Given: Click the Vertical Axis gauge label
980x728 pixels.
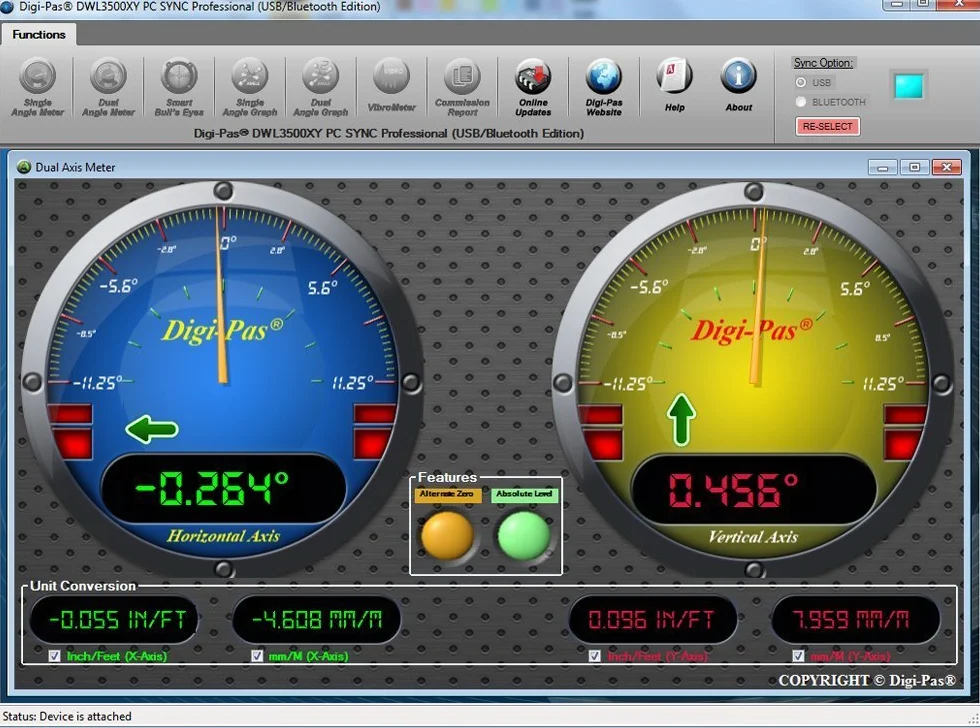Looking at the screenshot, I should point(753,537).
